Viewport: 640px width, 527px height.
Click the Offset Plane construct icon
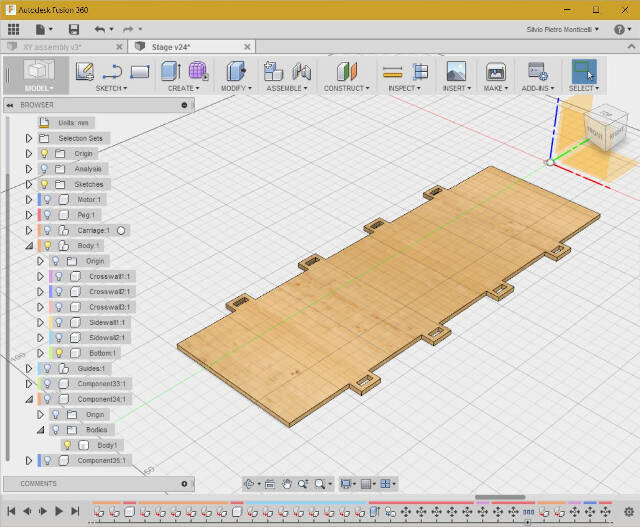point(347,71)
